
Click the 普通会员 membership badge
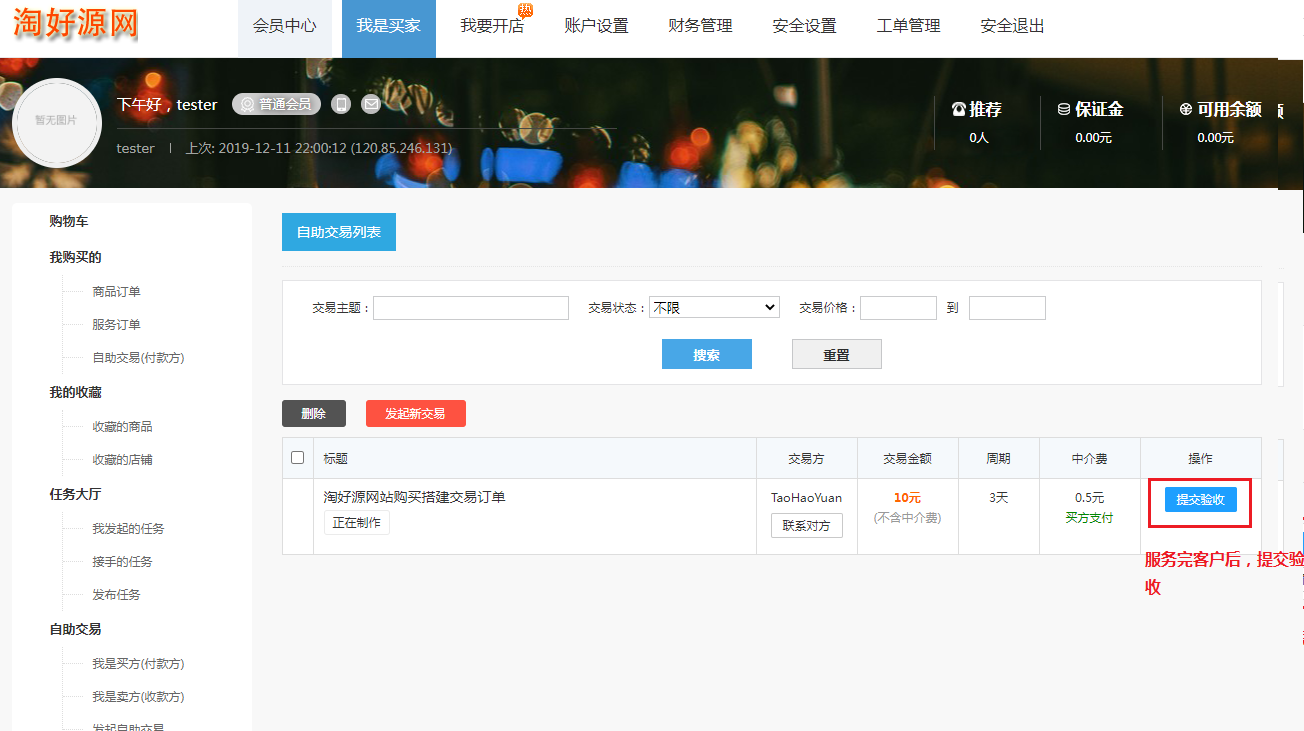(276, 104)
